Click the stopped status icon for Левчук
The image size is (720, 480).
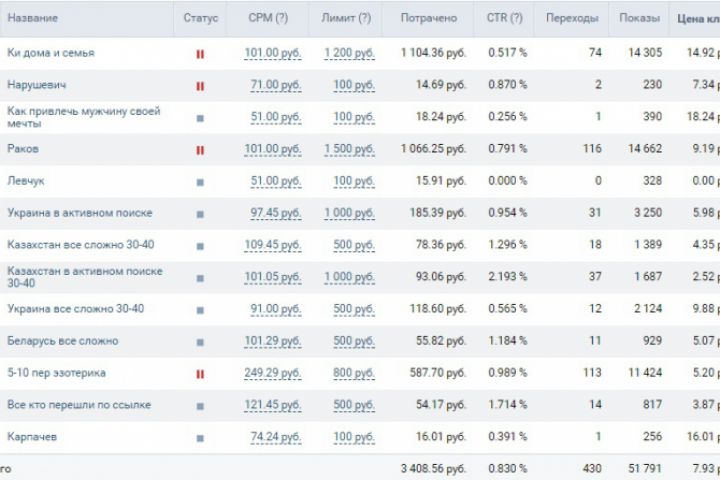click(x=200, y=182)
